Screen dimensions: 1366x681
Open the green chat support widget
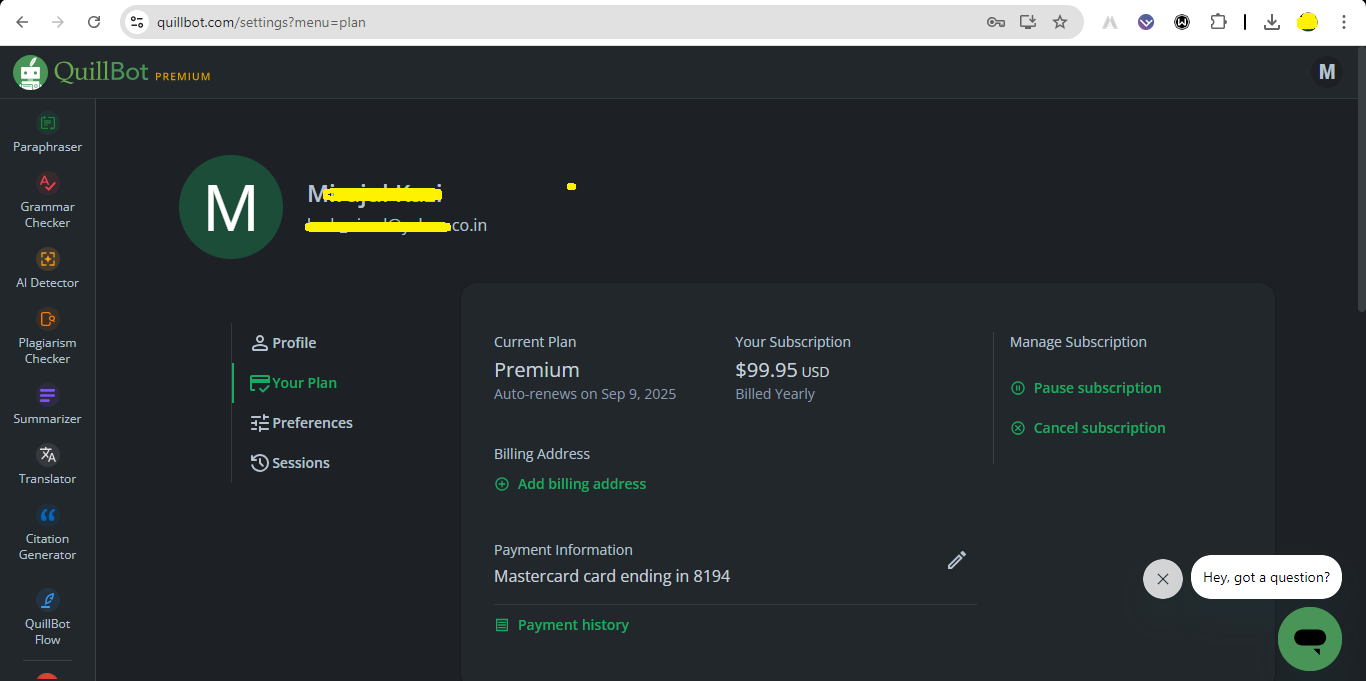pos(1310,639)
